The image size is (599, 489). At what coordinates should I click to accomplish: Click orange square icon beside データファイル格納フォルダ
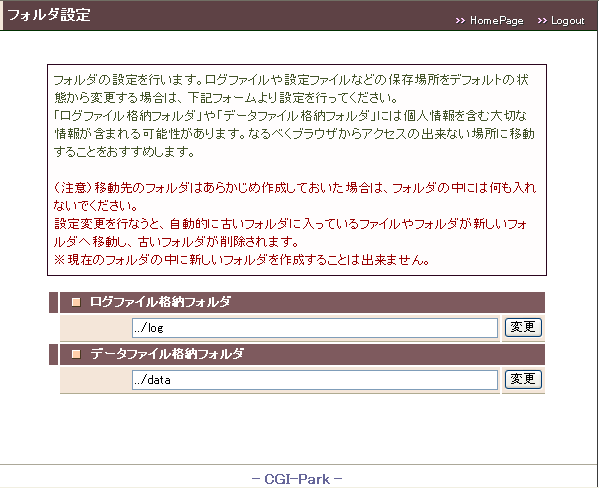click(76, 354)
